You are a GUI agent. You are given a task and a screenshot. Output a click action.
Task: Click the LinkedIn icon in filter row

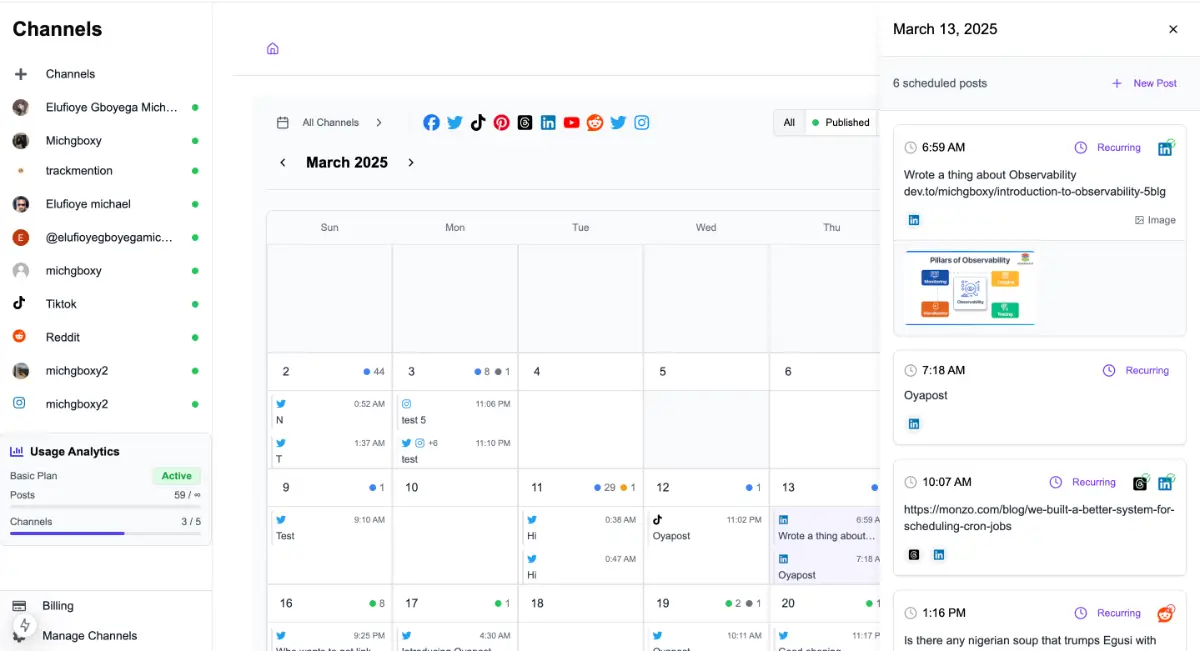click(x=548, y=123)
